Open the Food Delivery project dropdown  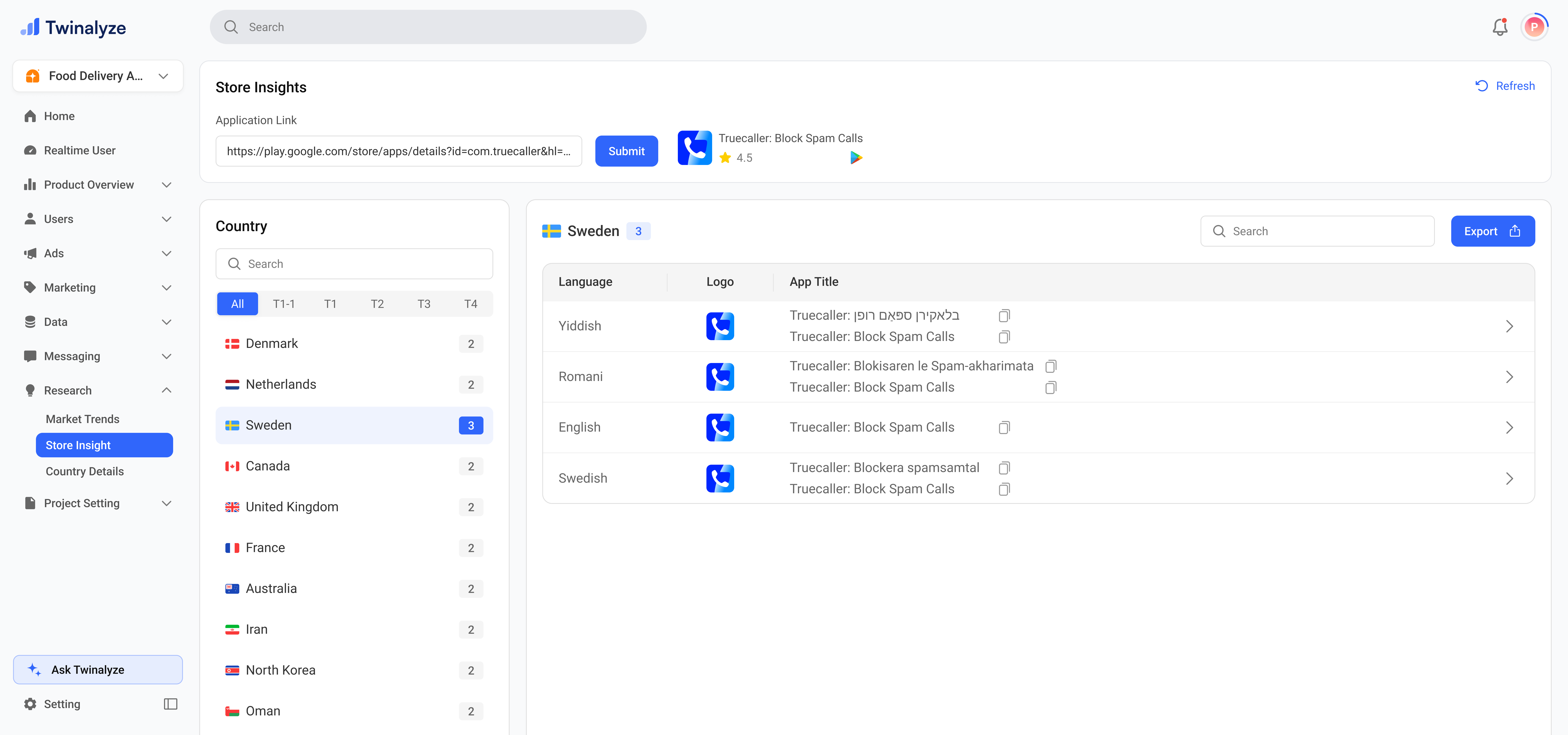98,76
